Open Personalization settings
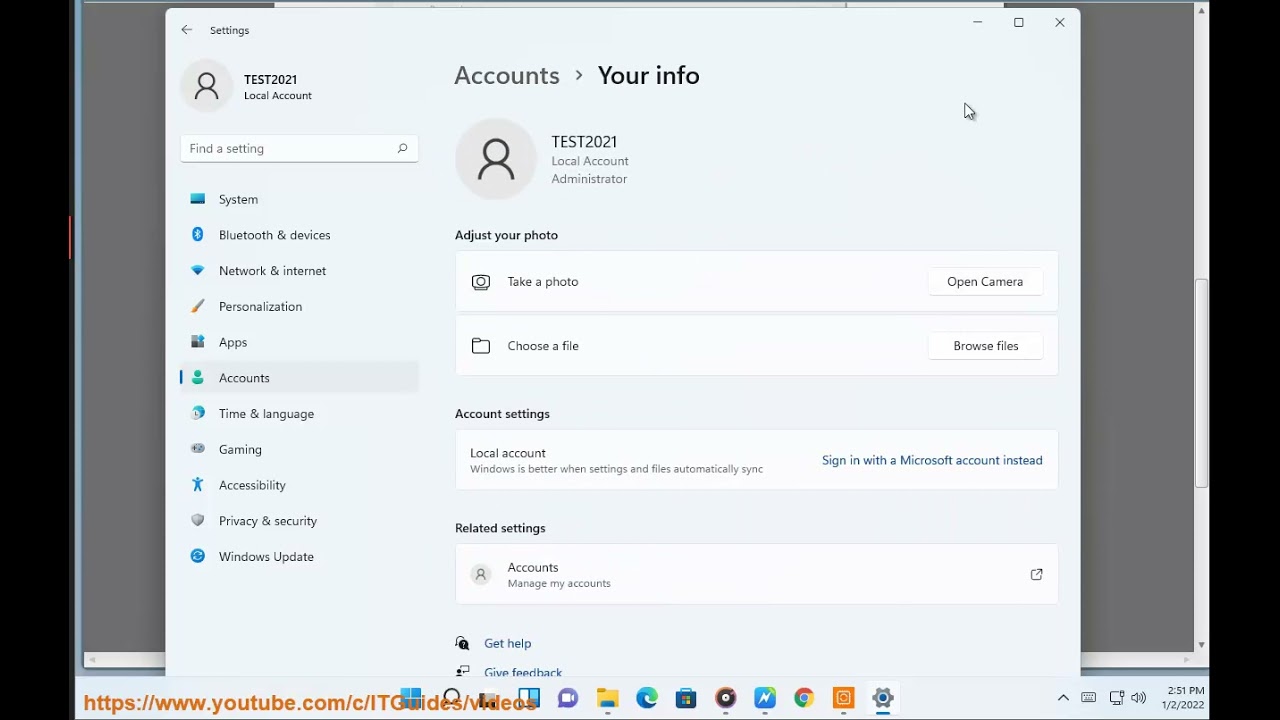 (299, 306)
